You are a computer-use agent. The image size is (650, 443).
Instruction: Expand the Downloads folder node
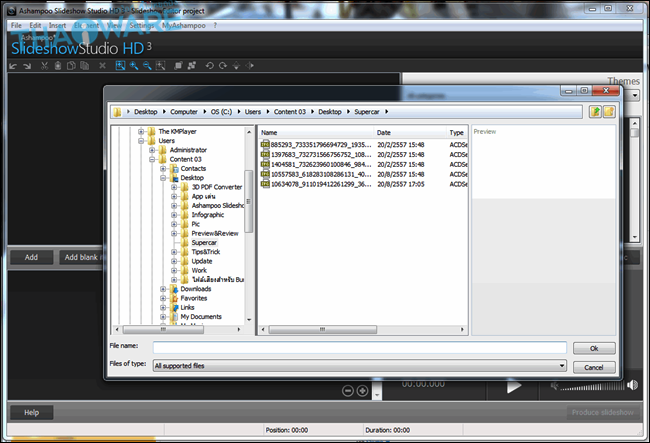pyautogui.click(x=163, y=289)
